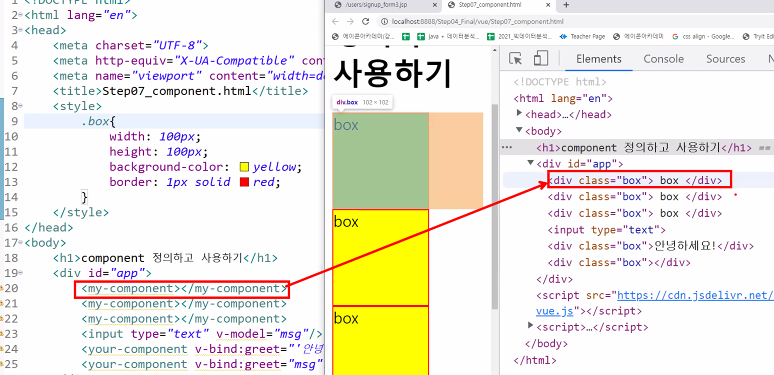Switch to the /users/signup_form3.jsp tab
The height and width of the screenshot is (375, 774).
click(384, 5)
